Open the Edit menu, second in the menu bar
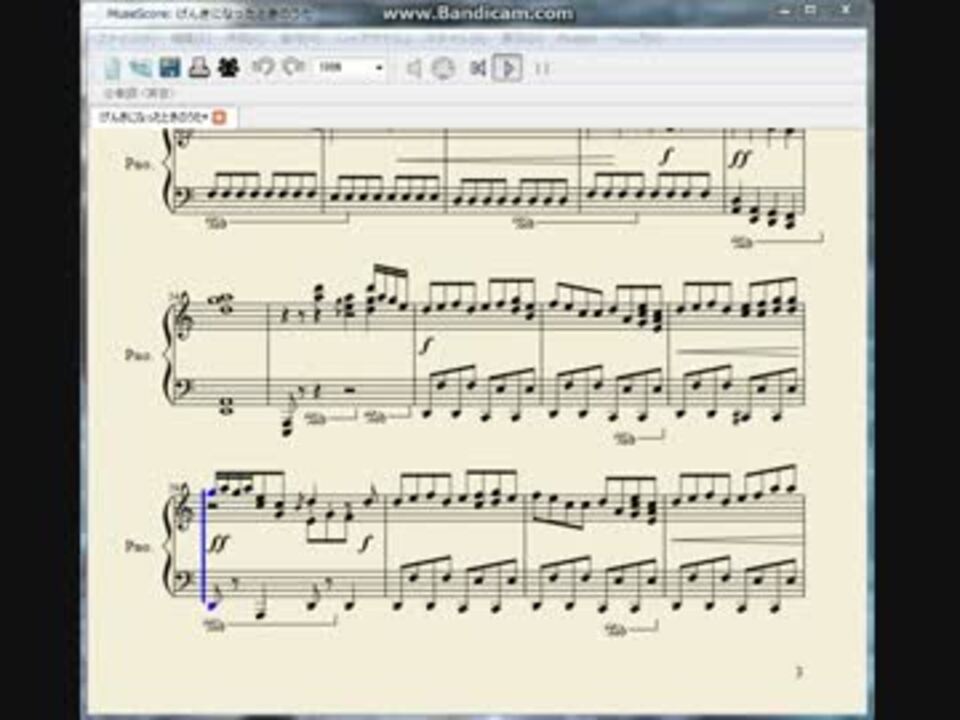960x720 pixels. coord(191,39)
